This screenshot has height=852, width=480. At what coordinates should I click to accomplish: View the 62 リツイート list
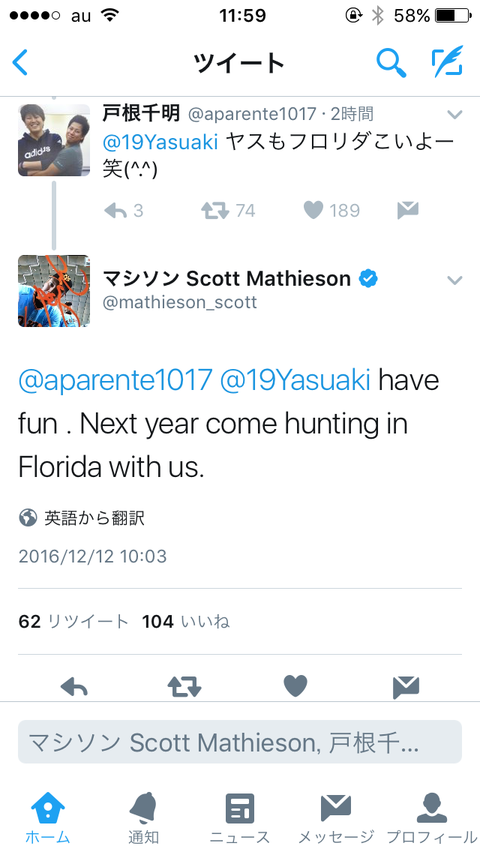point(73,621)
